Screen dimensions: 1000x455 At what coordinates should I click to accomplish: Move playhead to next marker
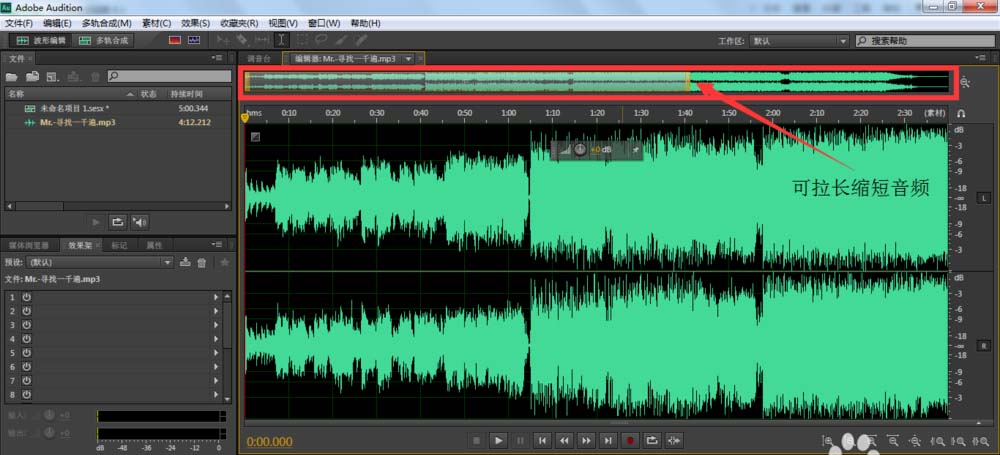[x=608, y=440]
